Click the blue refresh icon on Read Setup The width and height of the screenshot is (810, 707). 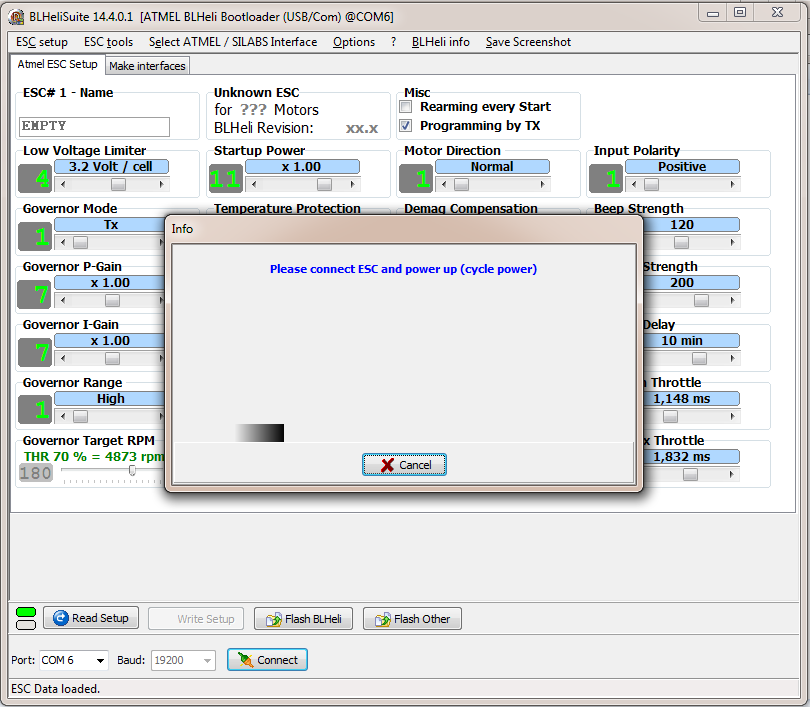60,618
